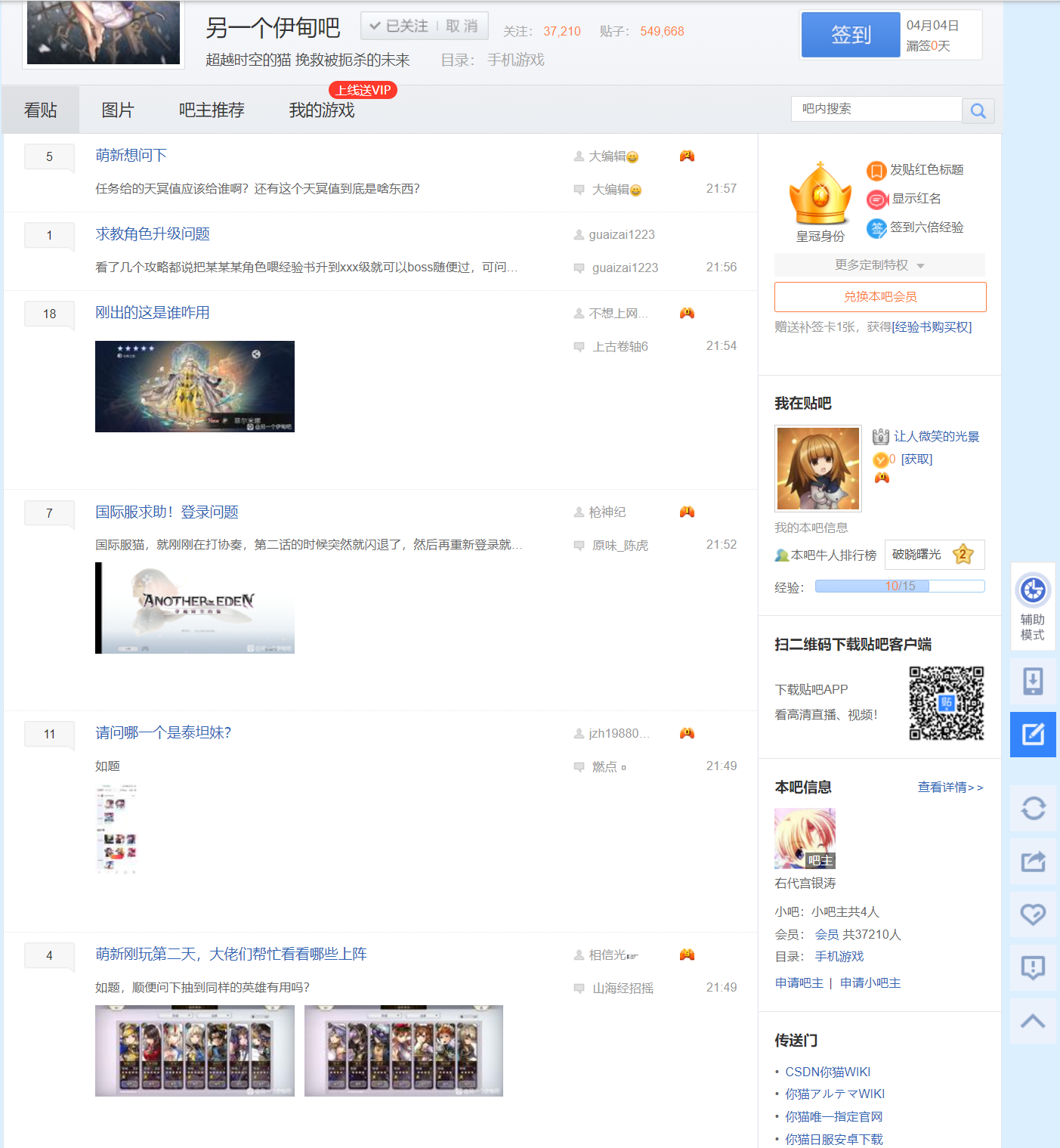Click the search magnifier icon

(978, 111)
